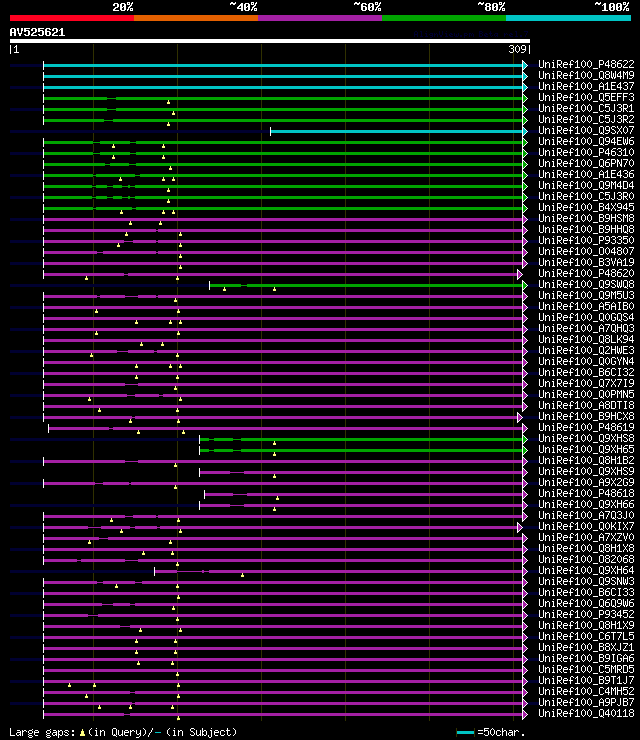
Task: Click the UniRef100_O04807 text
Action: pos(586,252)
